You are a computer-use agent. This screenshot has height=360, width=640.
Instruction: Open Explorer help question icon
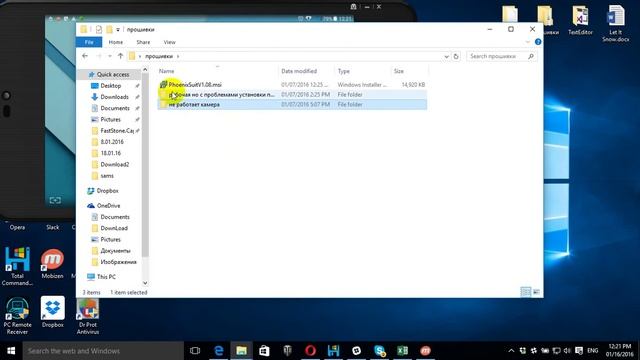[x=538, y=42]
